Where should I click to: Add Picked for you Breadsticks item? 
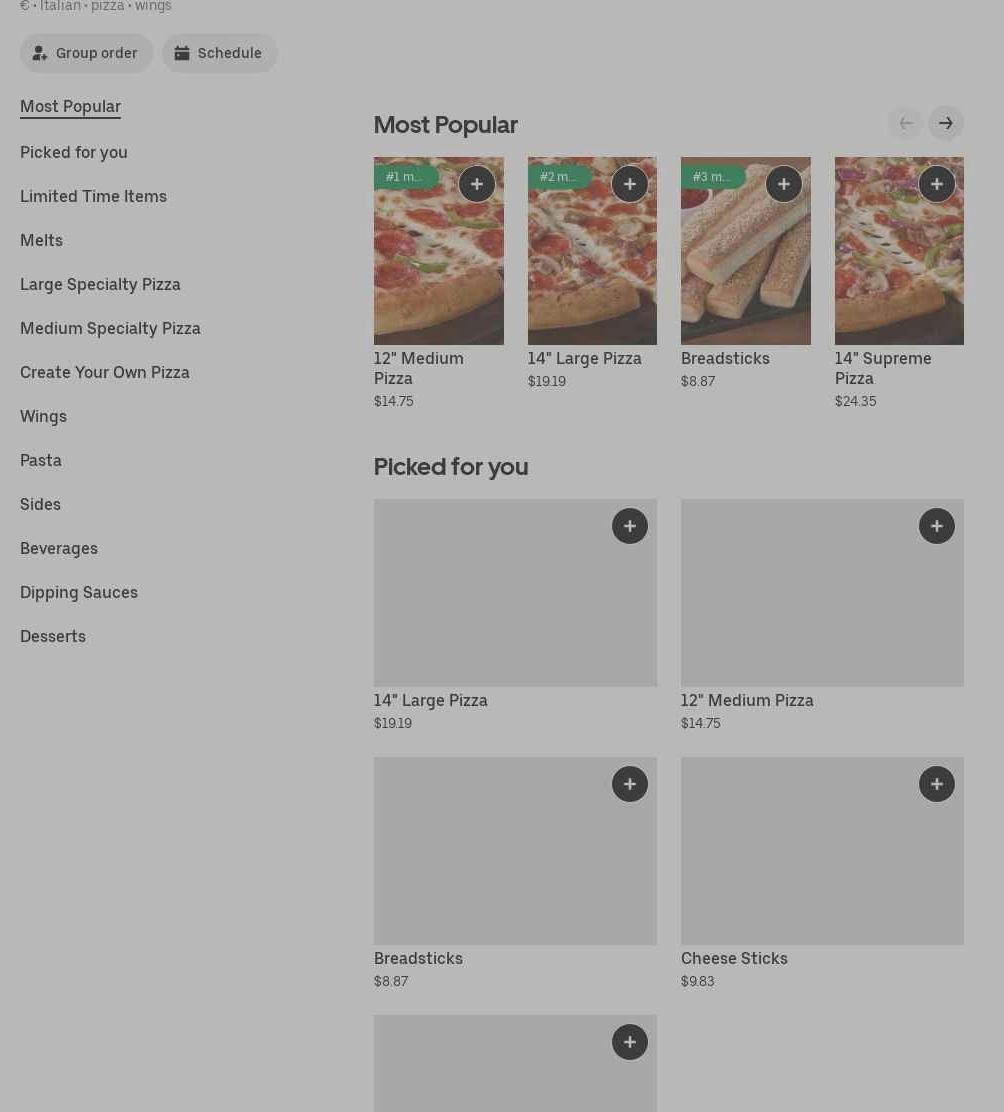coord(630,784)
